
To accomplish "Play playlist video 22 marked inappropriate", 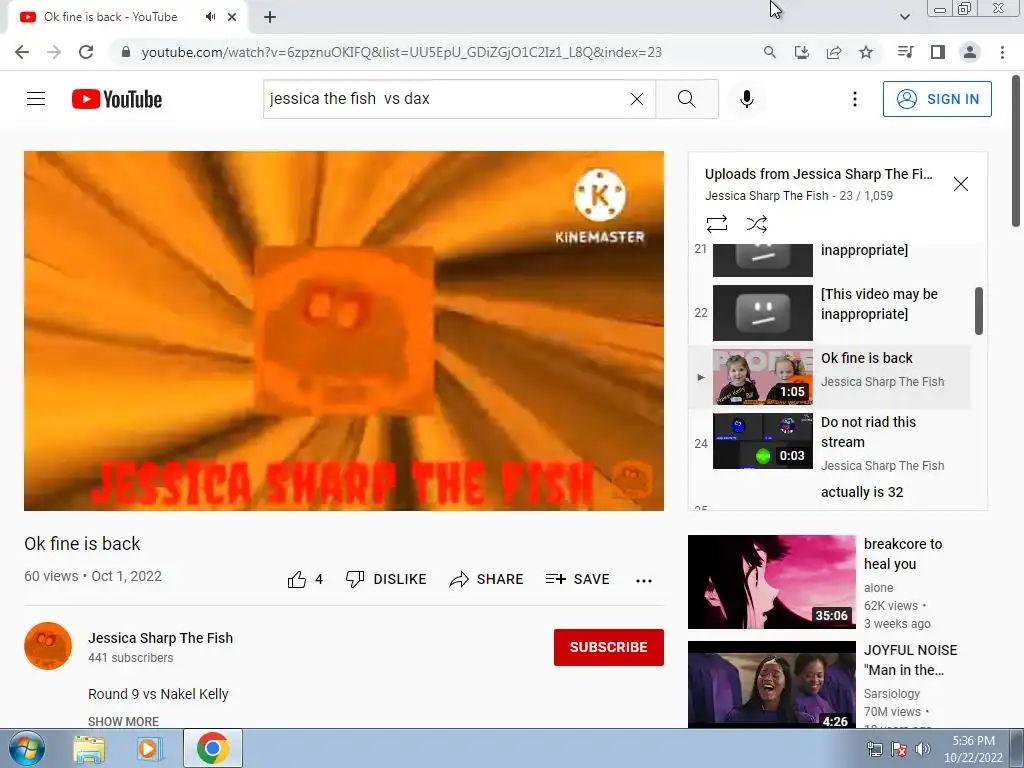I will 831,313.
